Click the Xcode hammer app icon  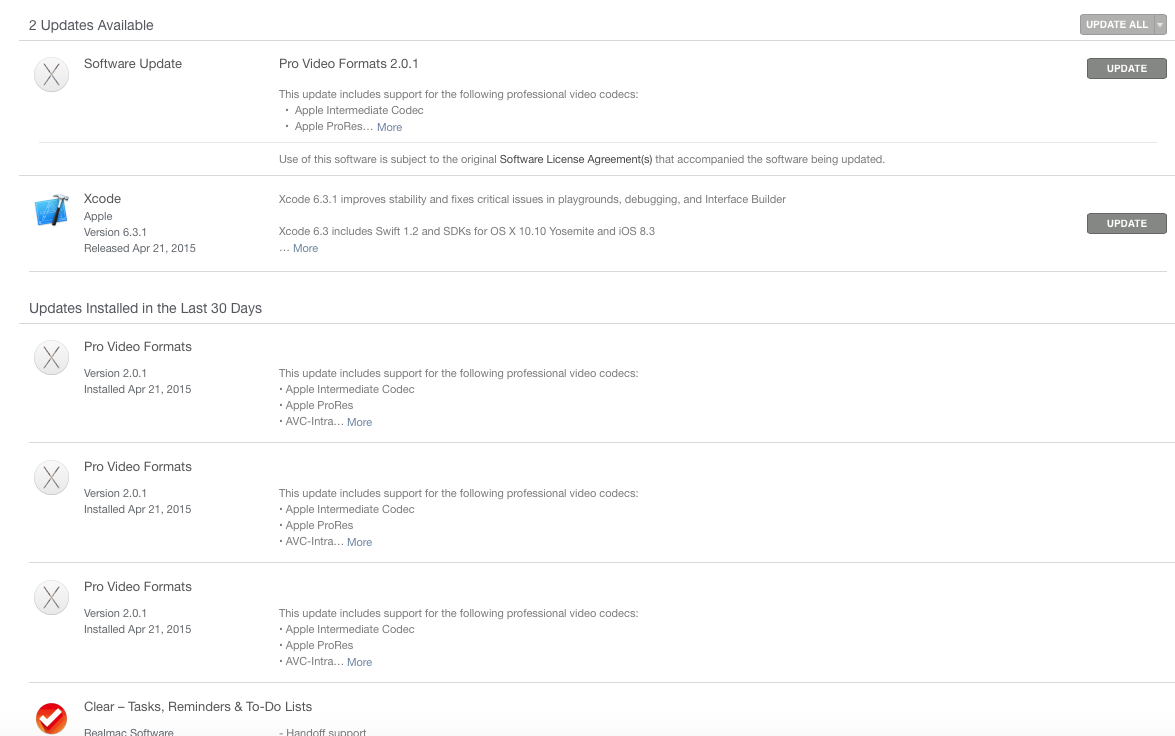52,210
